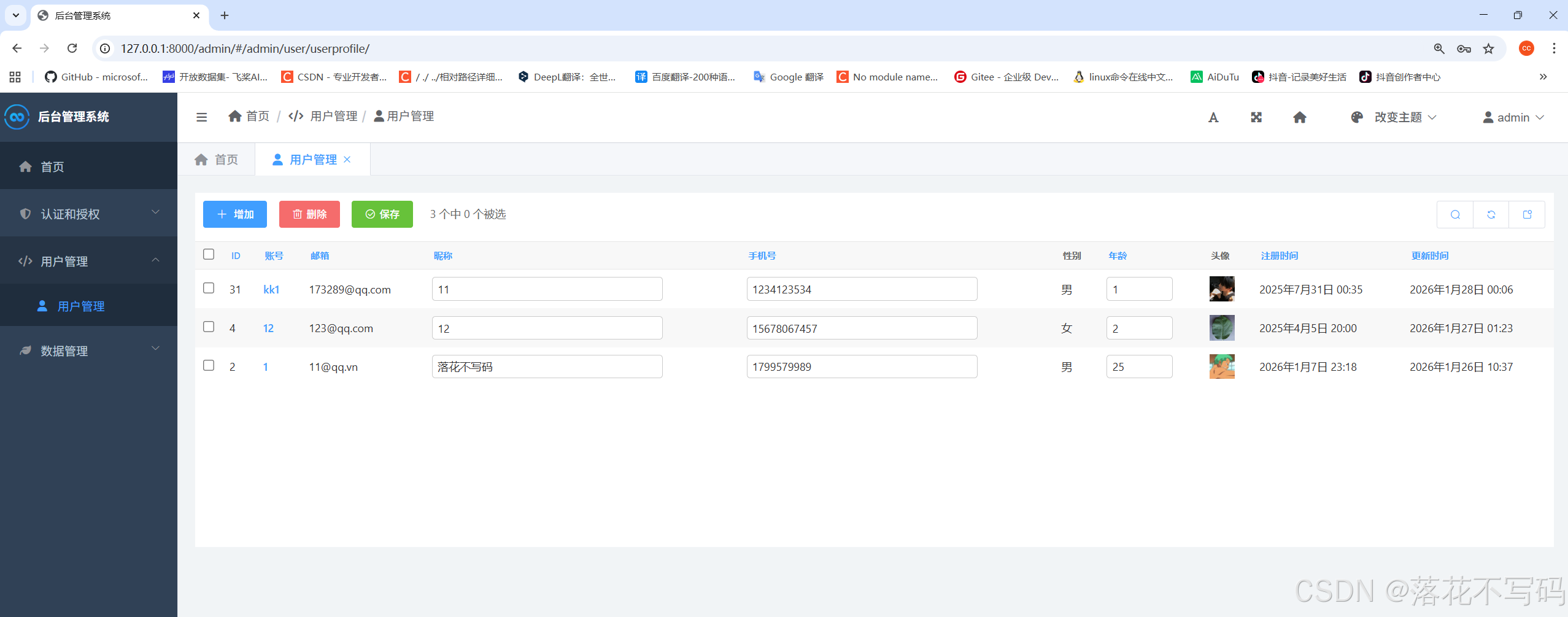Viewport: 1568px width, 617px height.
Task: Edit the age field with value 25
Action: click(x=1140, y=367)
